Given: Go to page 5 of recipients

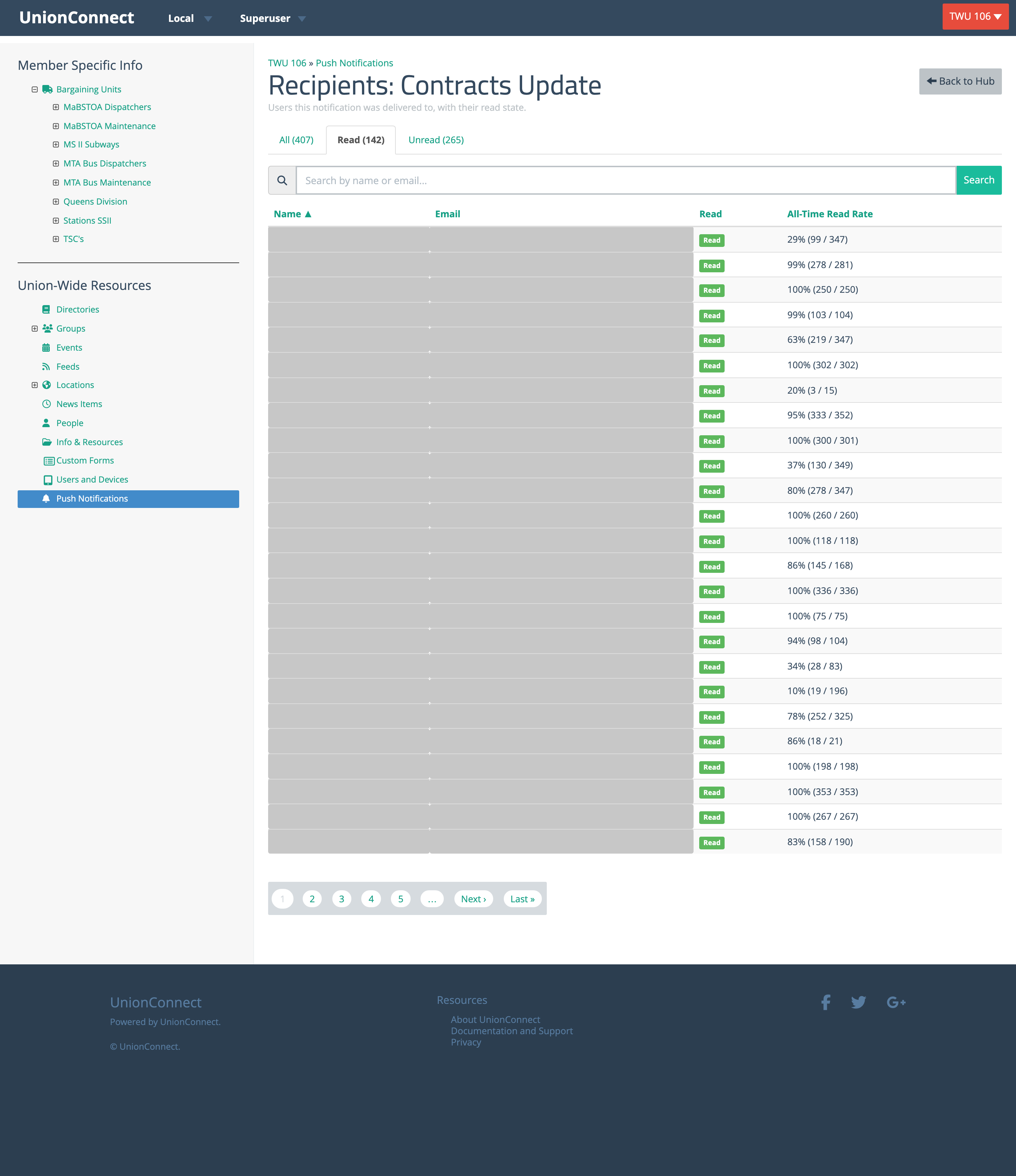Looking at the screenshot, I should point(401,898).
